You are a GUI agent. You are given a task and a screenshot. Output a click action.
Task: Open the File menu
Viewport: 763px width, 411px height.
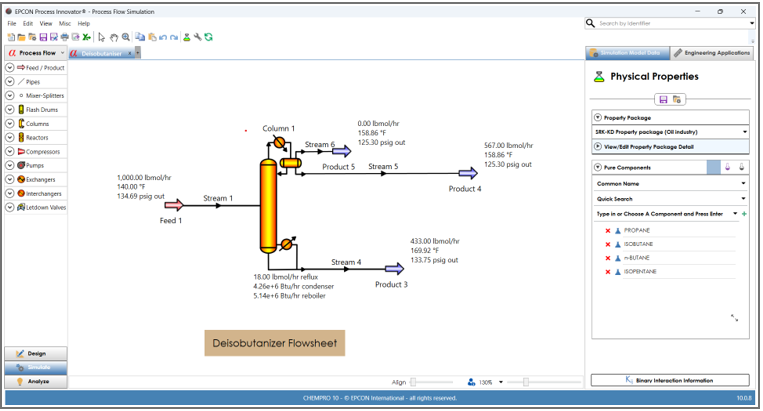[x=12, y=23]
